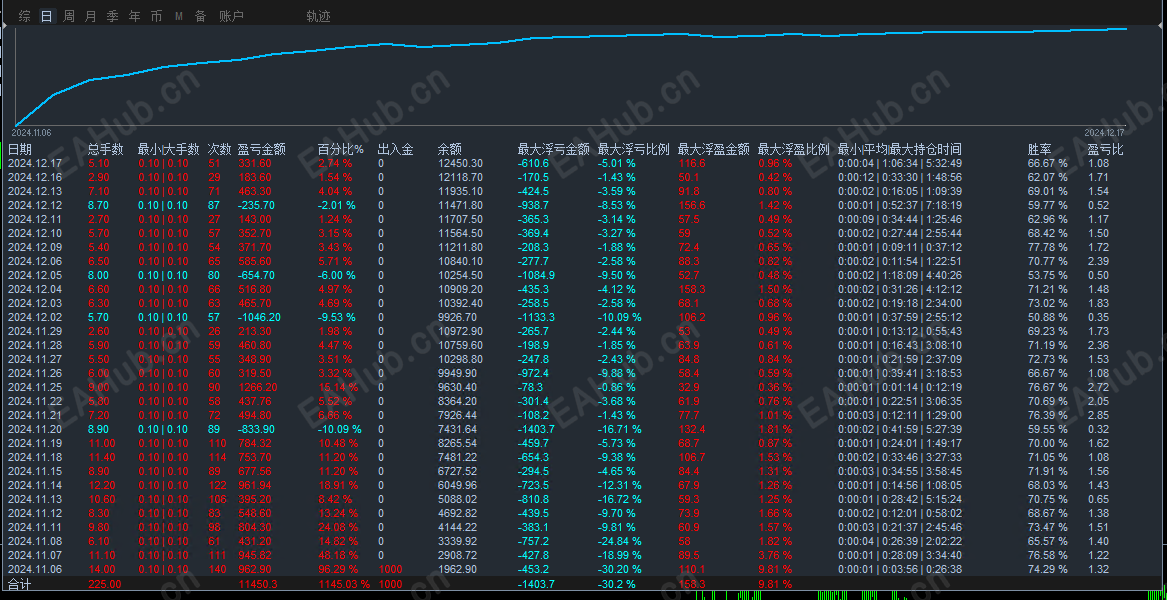Open the 季 quarterly tab
The height and width of the screenshot is (600, 1167).
pos(112,16)
